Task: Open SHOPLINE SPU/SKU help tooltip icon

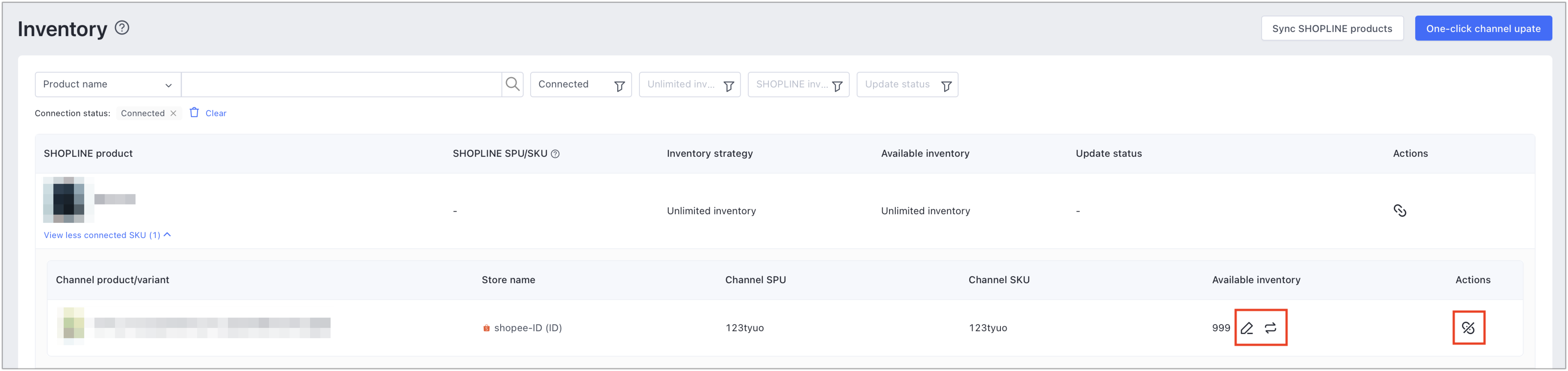Action: (x=555, y=154)
